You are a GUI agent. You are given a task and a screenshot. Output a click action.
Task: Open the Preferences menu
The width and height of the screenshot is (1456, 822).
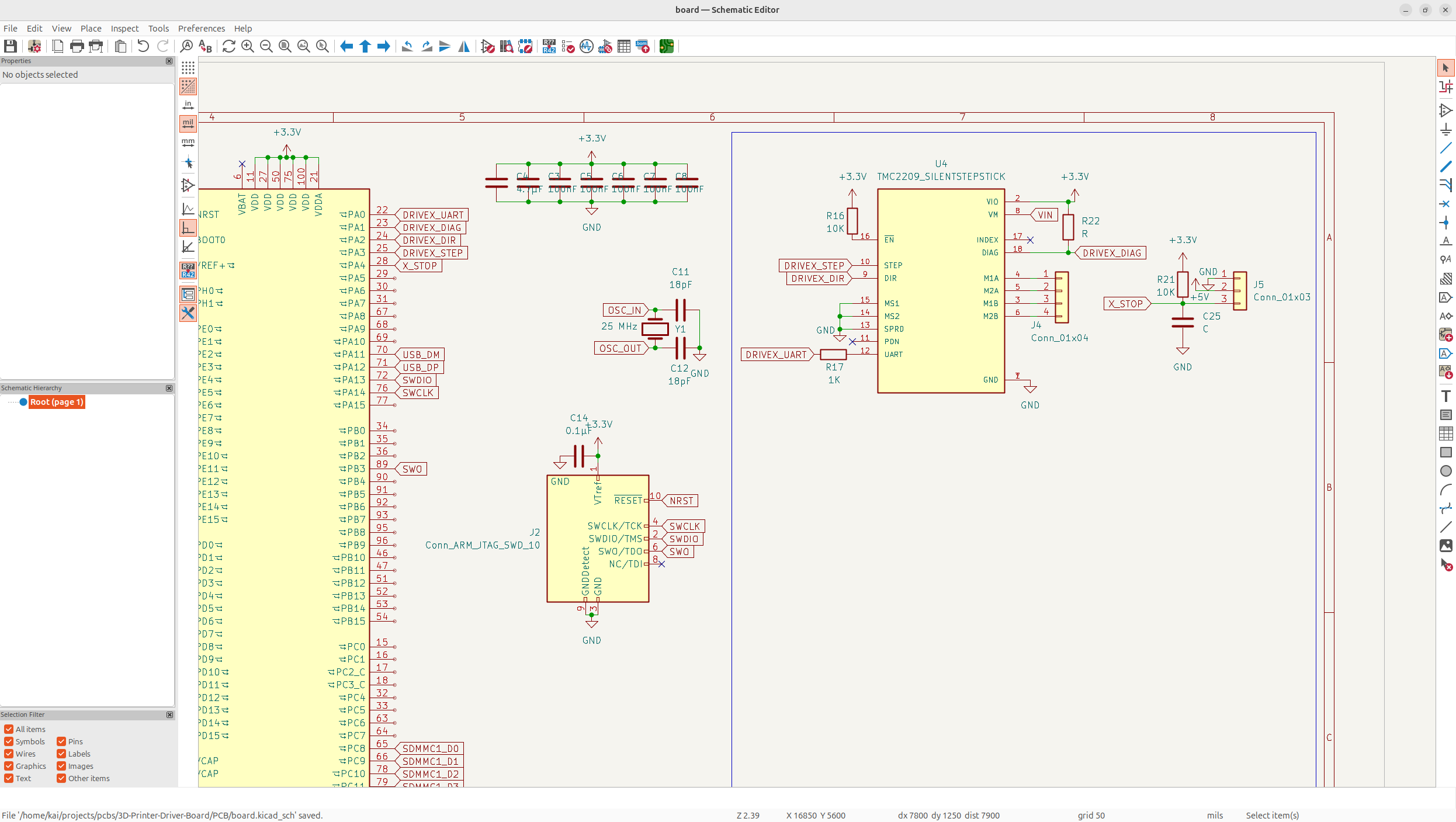(201, 28)
